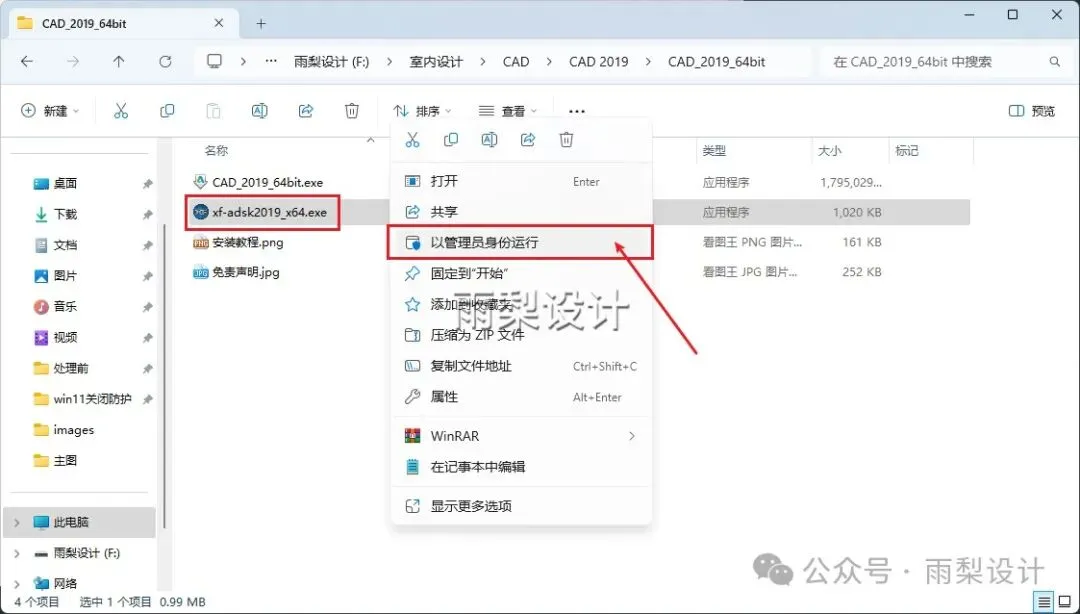Choose 属性 in the context menu
Screen dimensions: 1080x614
521,397
